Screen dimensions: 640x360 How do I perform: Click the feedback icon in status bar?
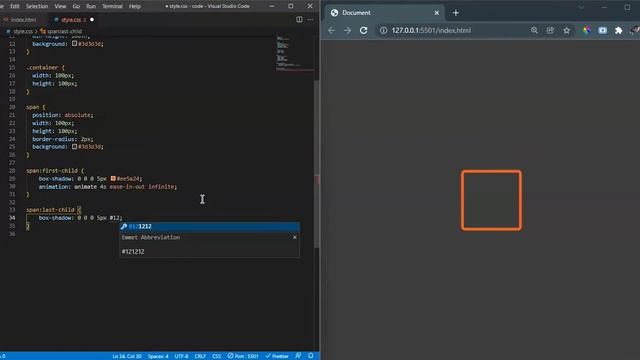click(x=298, y=356)
